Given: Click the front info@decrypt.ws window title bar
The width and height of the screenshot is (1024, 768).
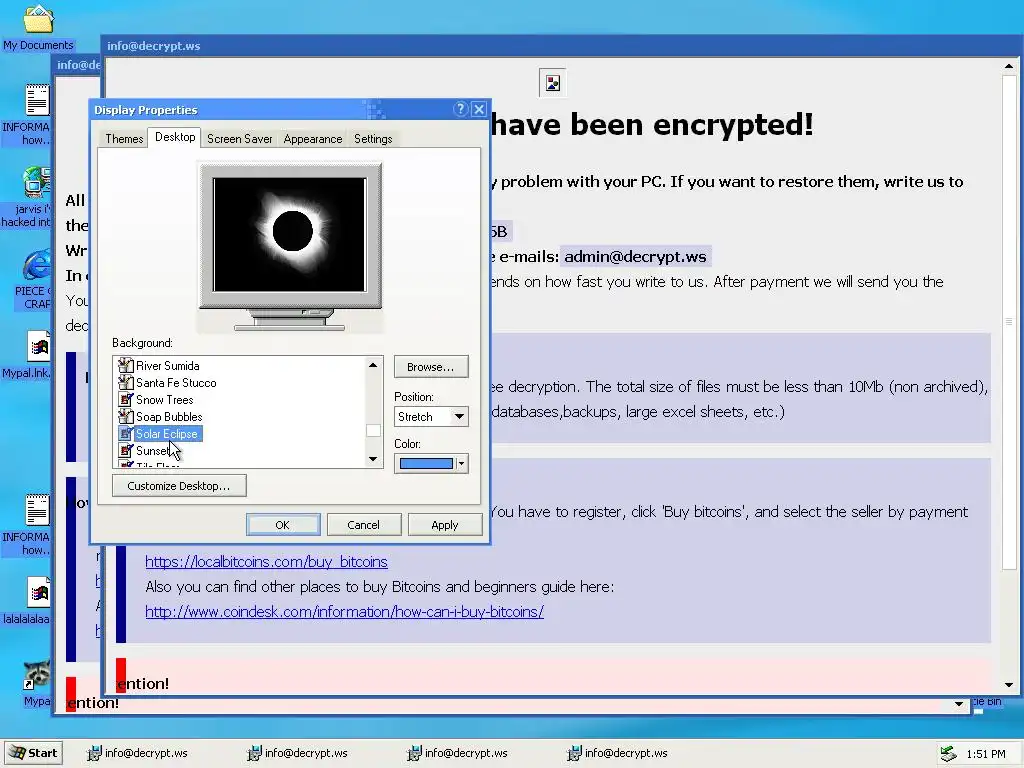Looking at the screenshot, I should click(562, 46).
